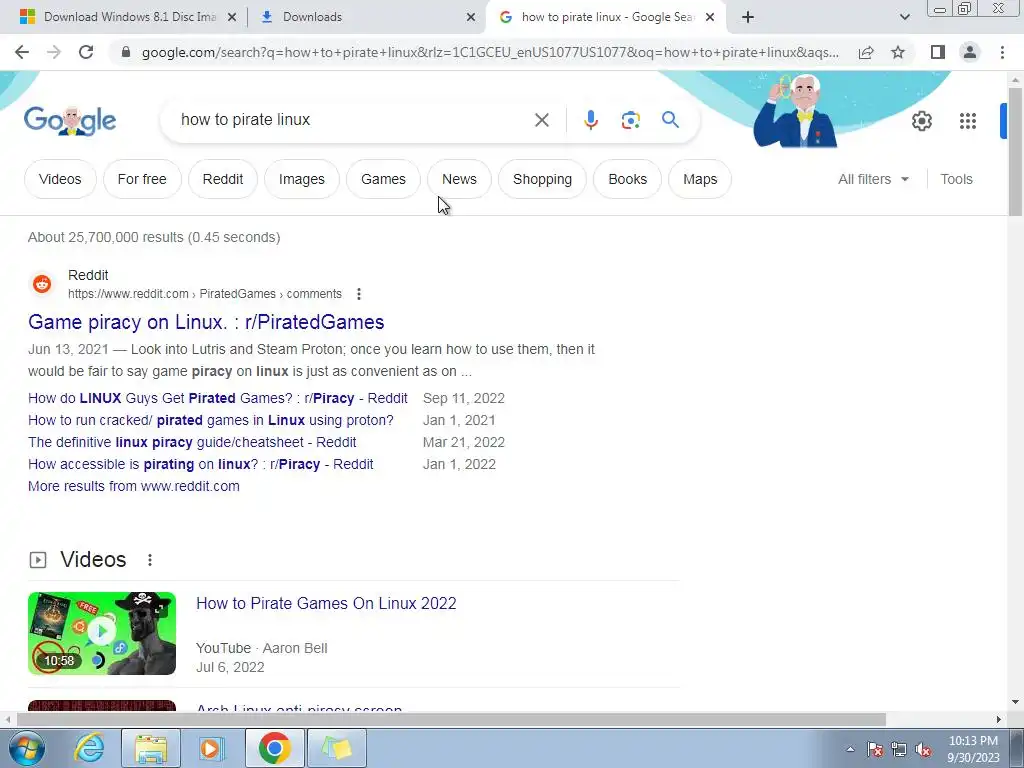Reload the page with the refresh icon
Screen dimensions: 1024x768
(x=86, y=52)
